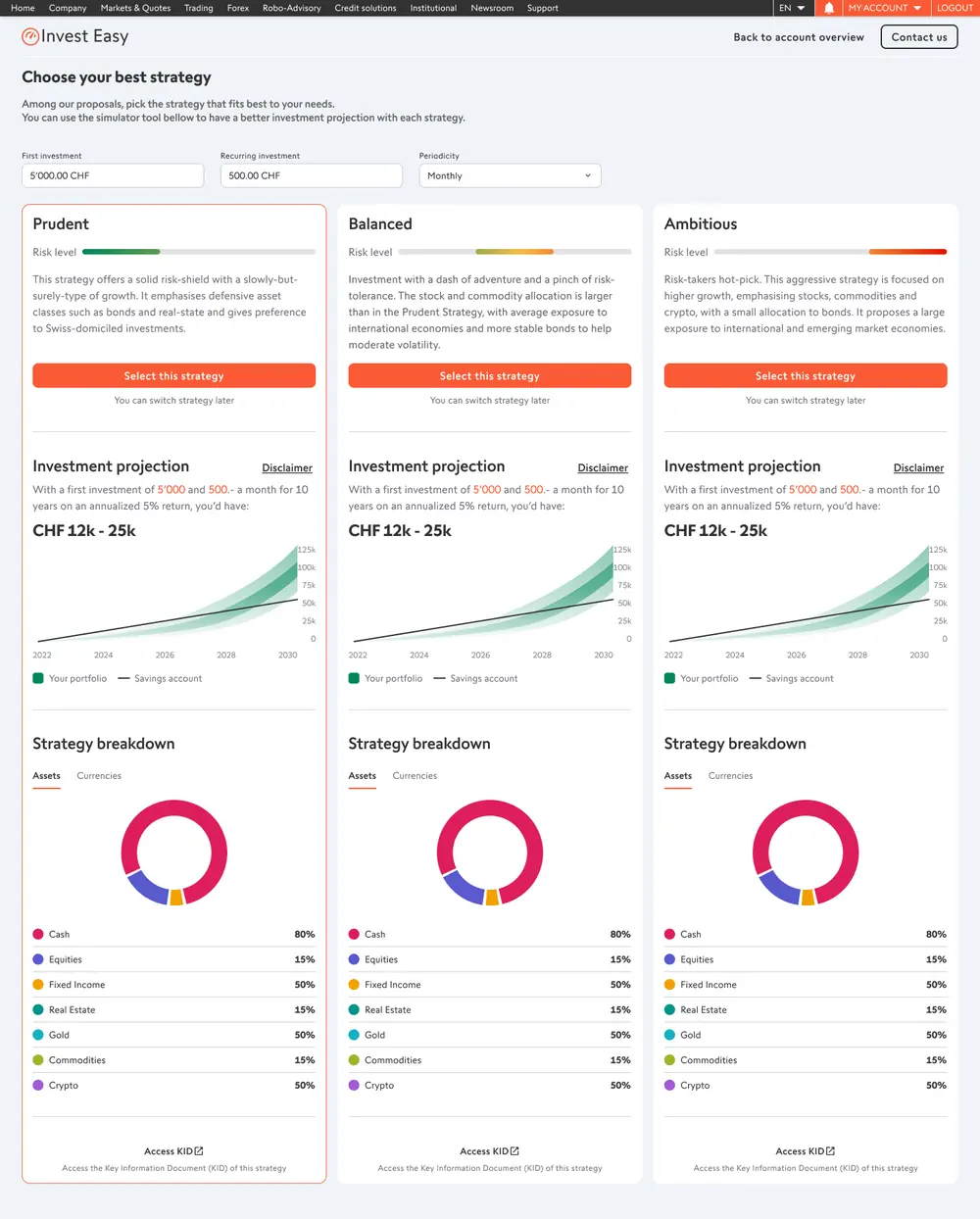This screenshot has width=980, height=1219.
Task: Open the Markets & Quotes menu
Action: click(135, 8)
